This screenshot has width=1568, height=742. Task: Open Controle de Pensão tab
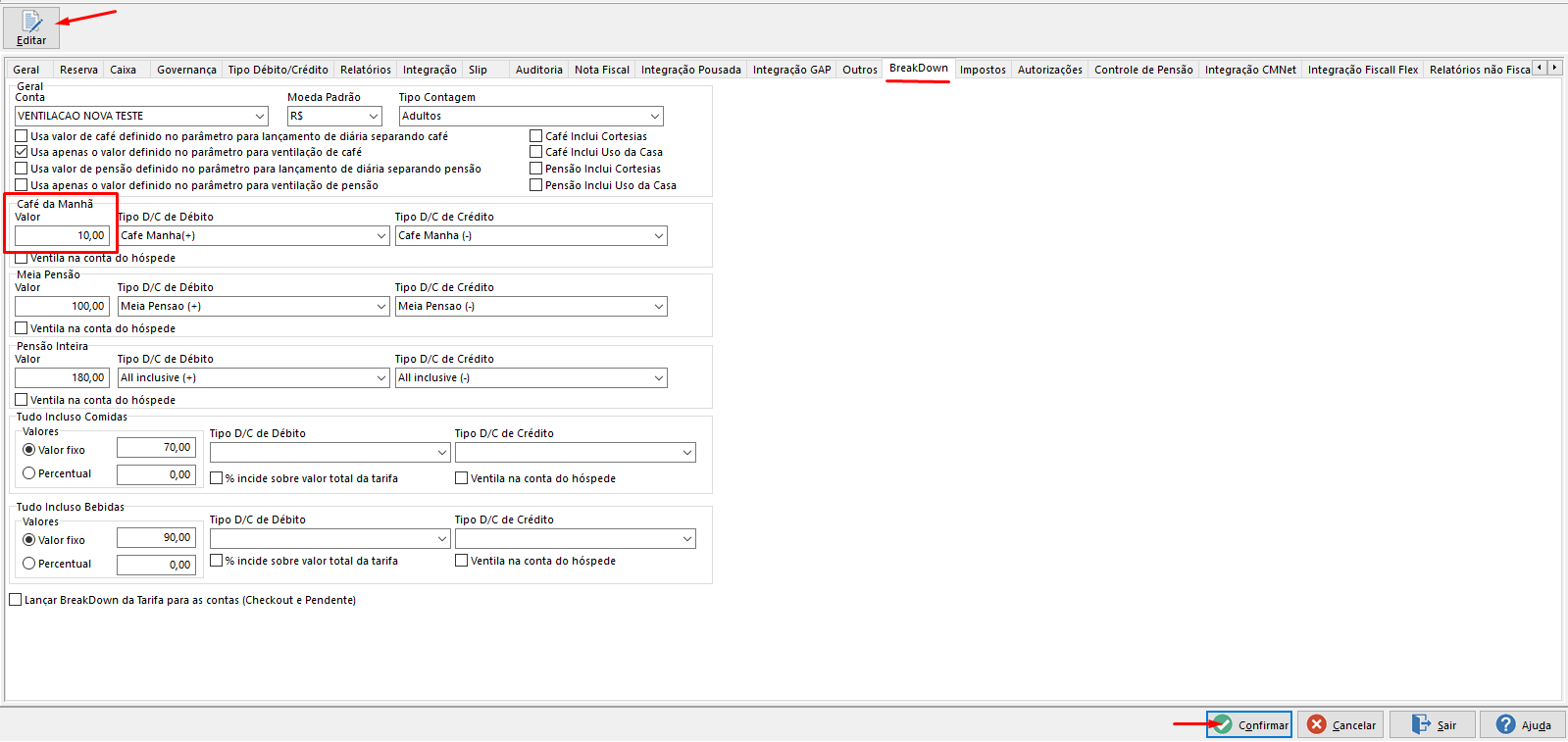(x=1143, y=70)
